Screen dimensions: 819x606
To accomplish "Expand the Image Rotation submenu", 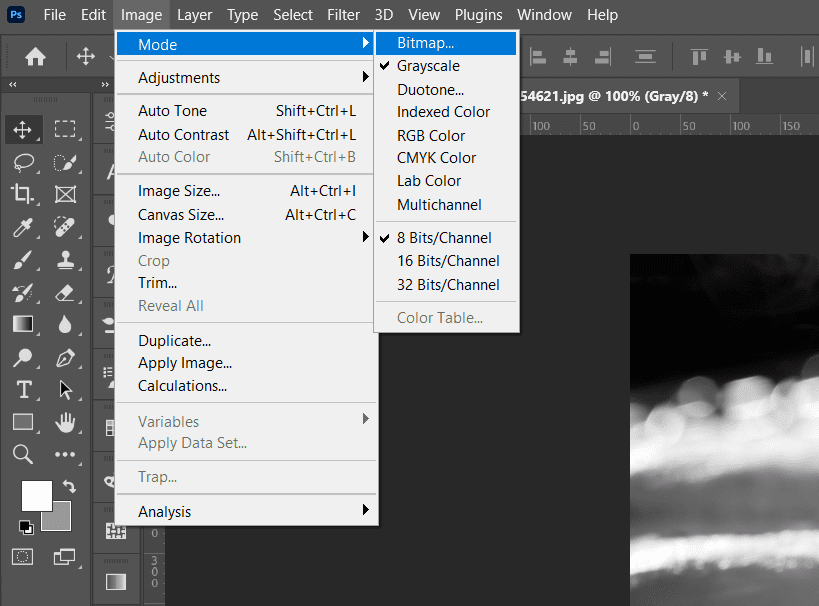I will [244, 238].
